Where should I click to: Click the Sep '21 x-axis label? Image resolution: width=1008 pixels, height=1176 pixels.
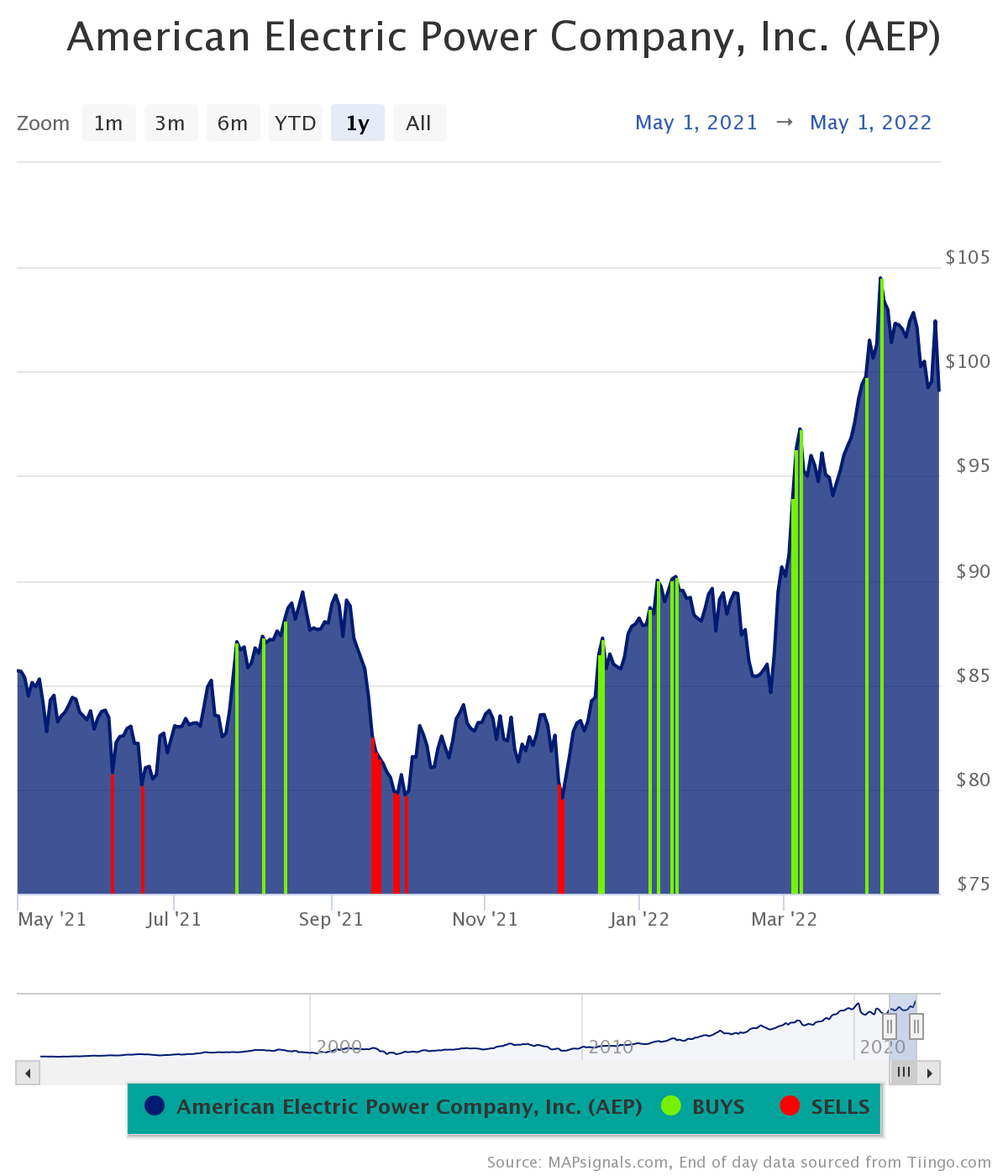point(331,919)
